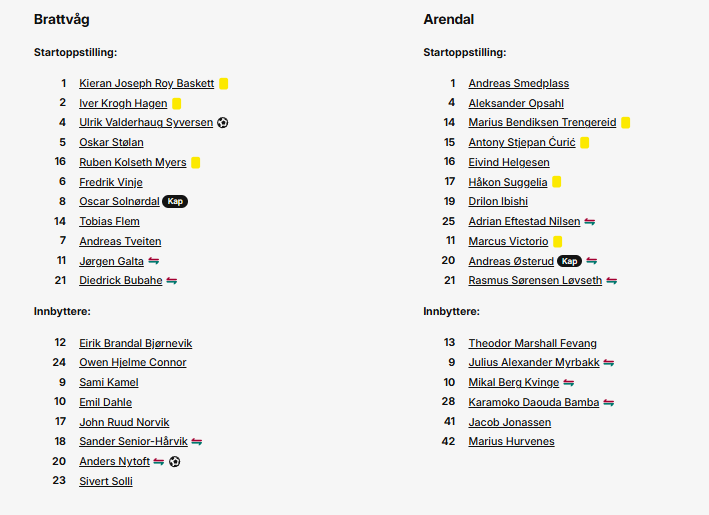Click Kap captain badge beside Oscar Solnørdal

(x=175, y=202)
